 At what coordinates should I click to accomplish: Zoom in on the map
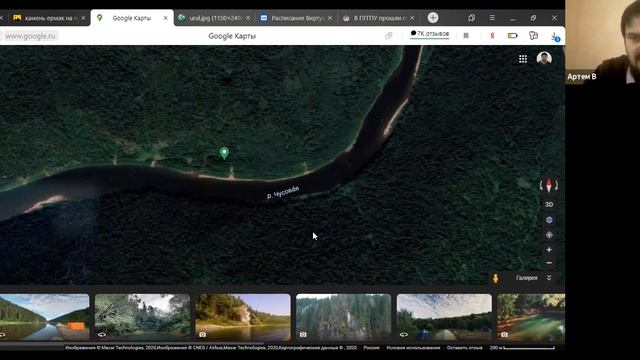(x=549, y=249)
